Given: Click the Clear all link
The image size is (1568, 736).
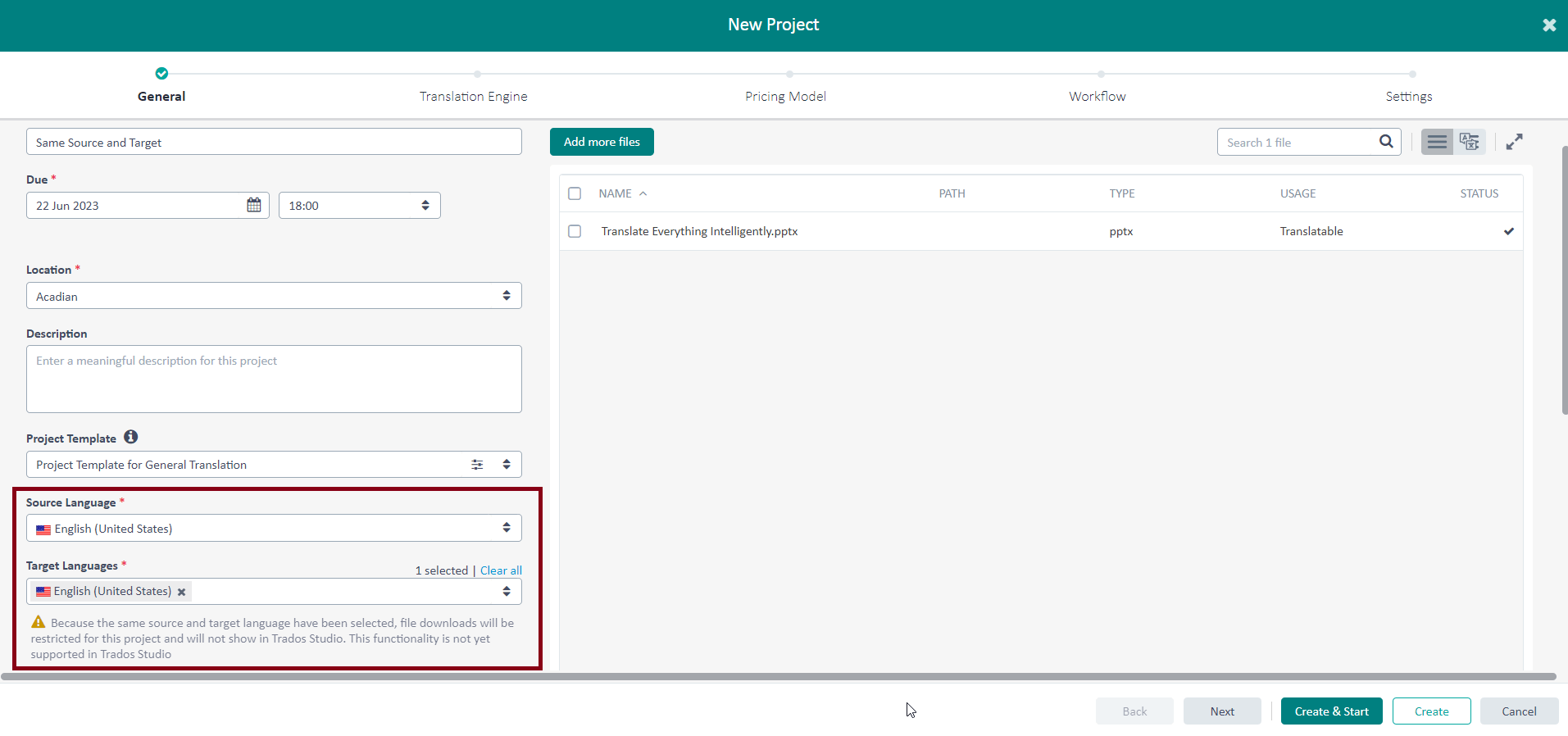Looking at the screenshot, I should (x=501, y=570).
